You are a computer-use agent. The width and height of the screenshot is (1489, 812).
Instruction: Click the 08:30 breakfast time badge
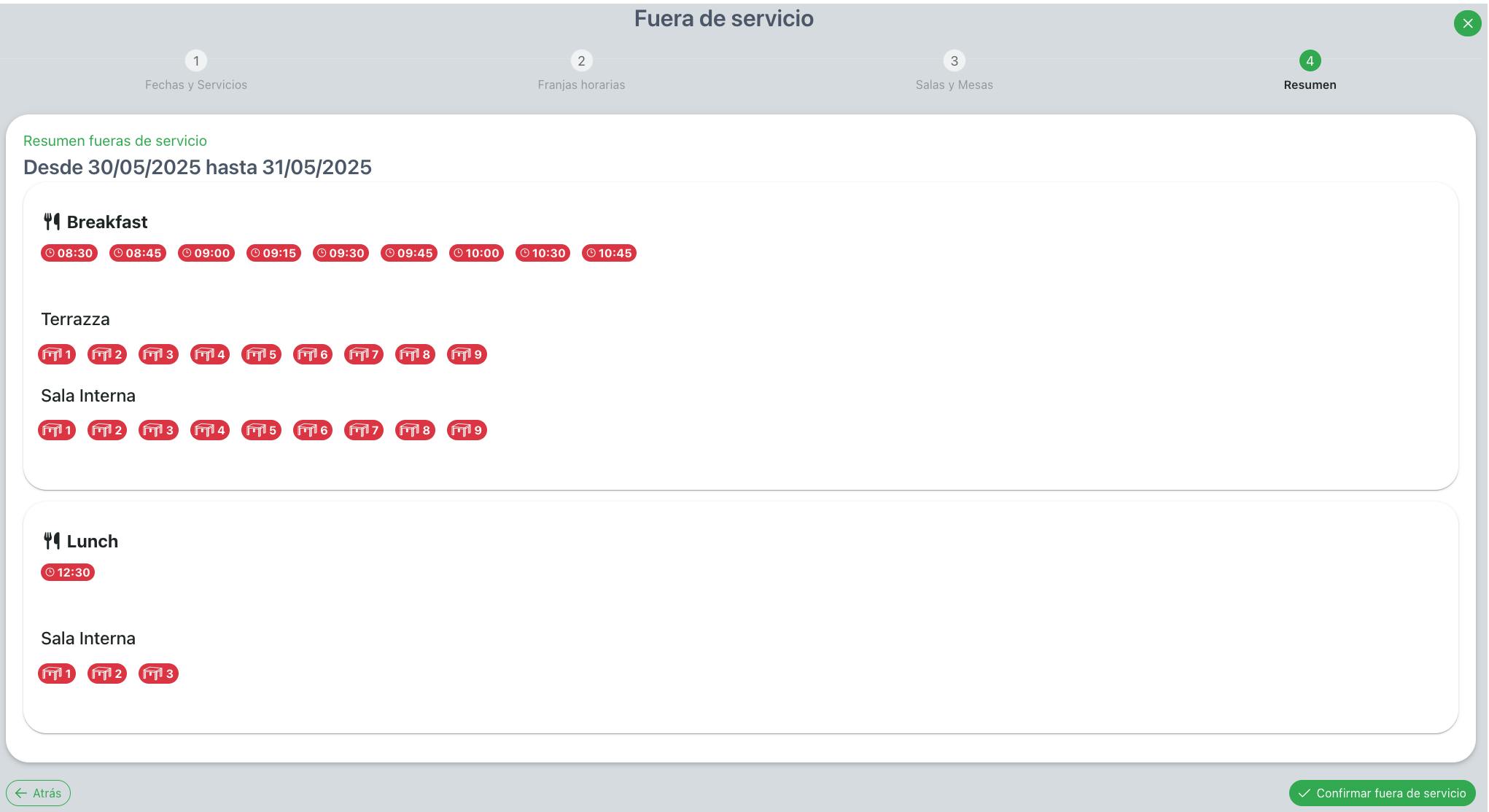[69, 253]
